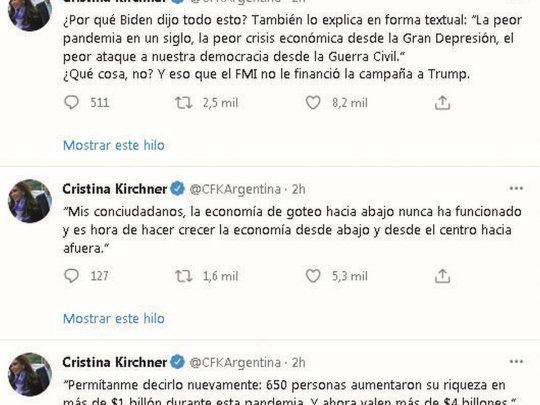The height and width of the screenshot is (405, 540).
Task: Retweet the tweet with 2,5 mil retweets
Action: coord(183,103)
